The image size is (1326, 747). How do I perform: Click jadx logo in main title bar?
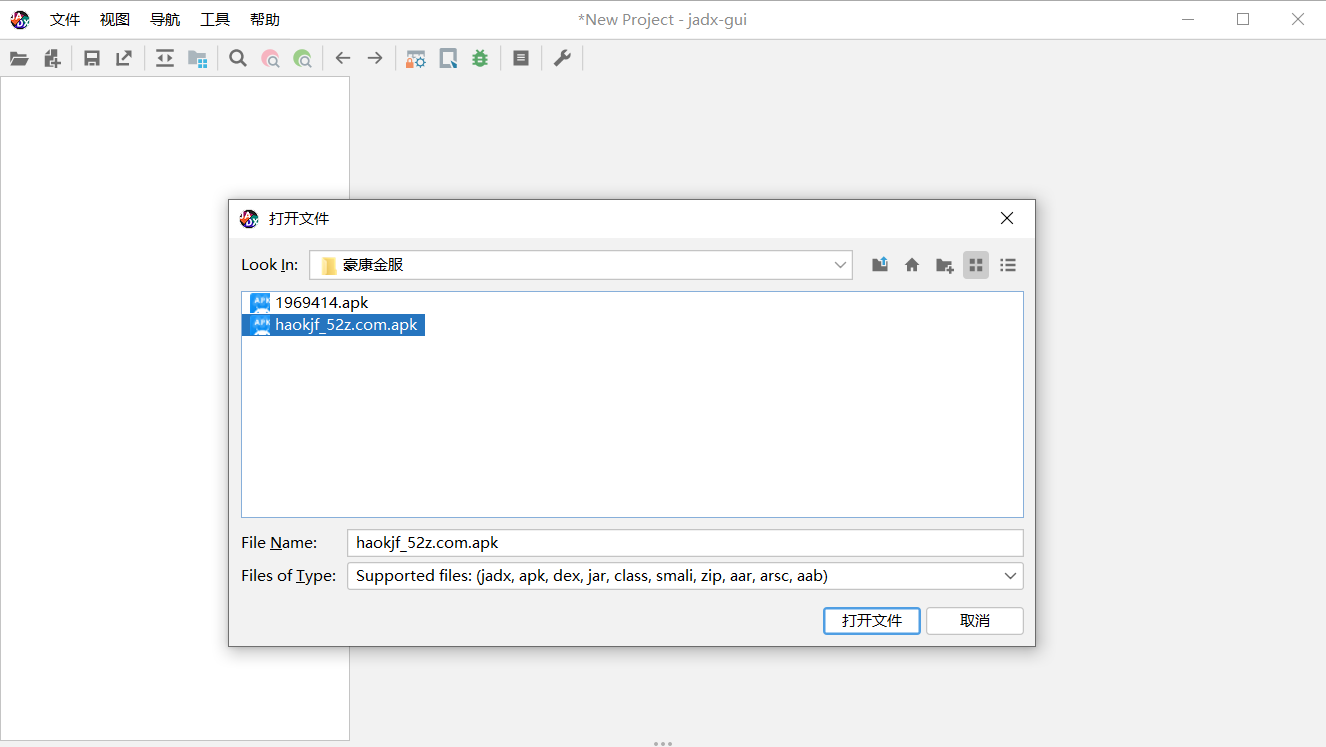pos(20,19)
